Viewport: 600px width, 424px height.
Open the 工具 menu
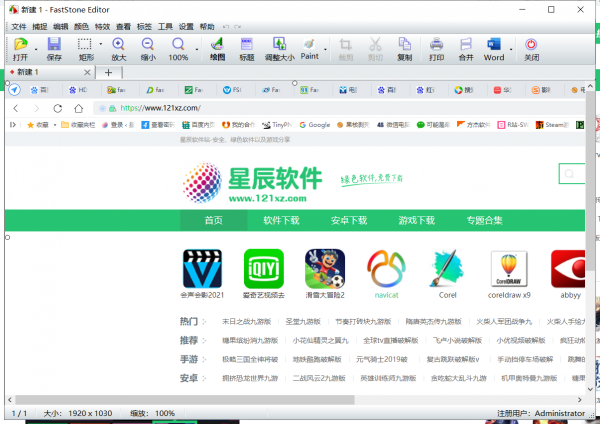165,27
